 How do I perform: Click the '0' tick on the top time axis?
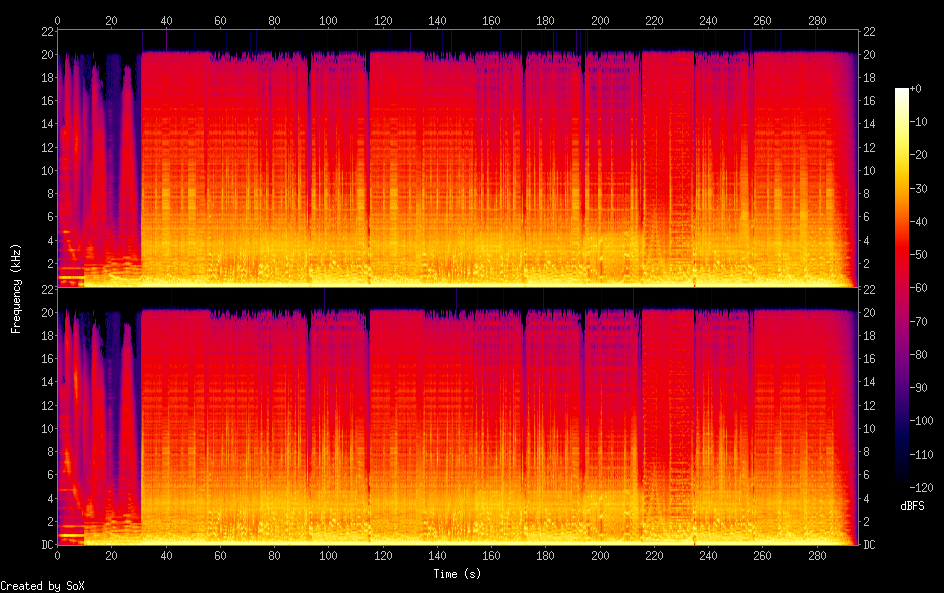click(x=58, y=20)
